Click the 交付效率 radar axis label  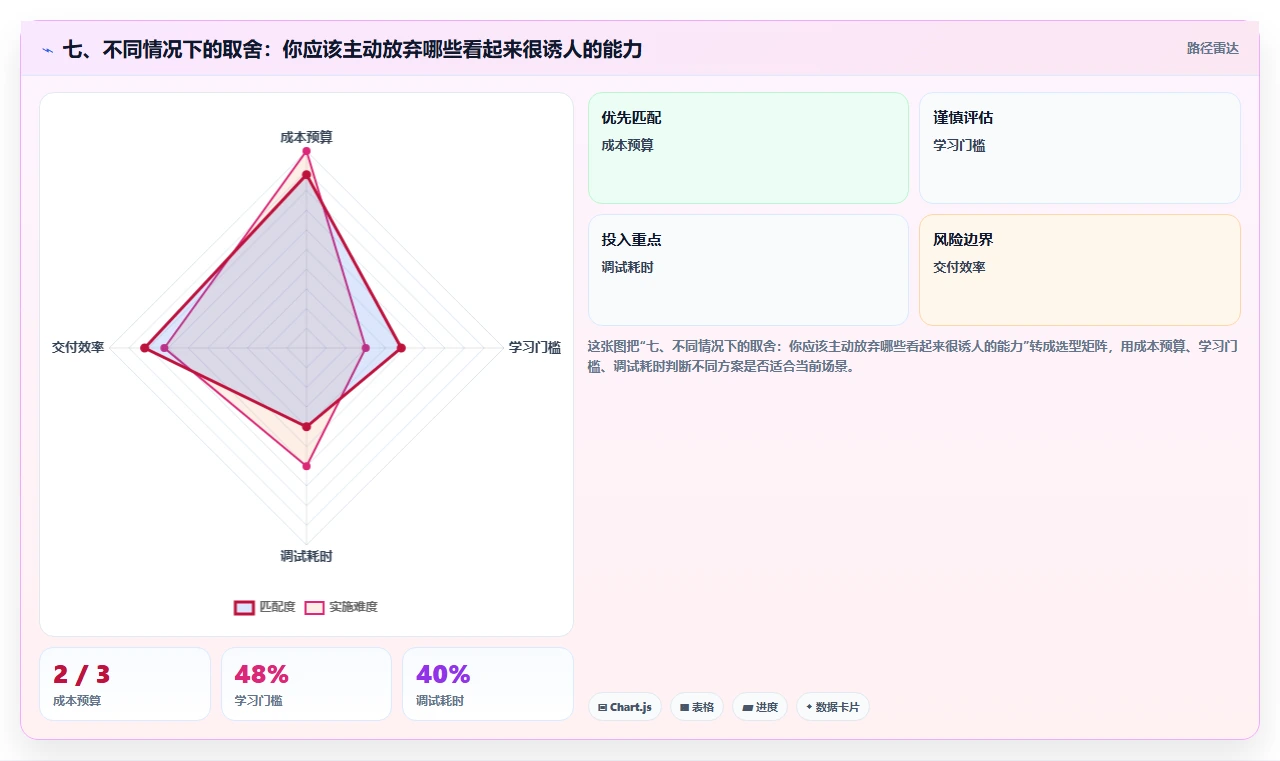click(x=78, y=348)
